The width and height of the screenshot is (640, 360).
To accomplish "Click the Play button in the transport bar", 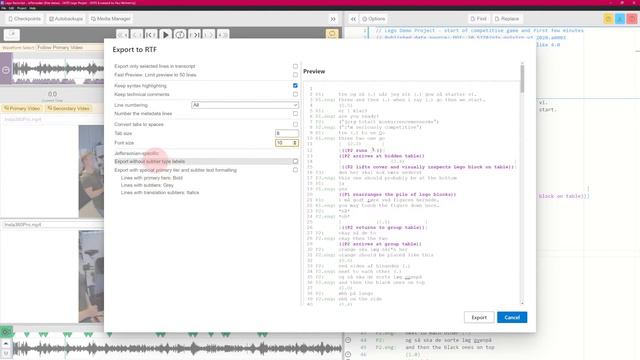I will pyautogui.click(x=166, y=35).
